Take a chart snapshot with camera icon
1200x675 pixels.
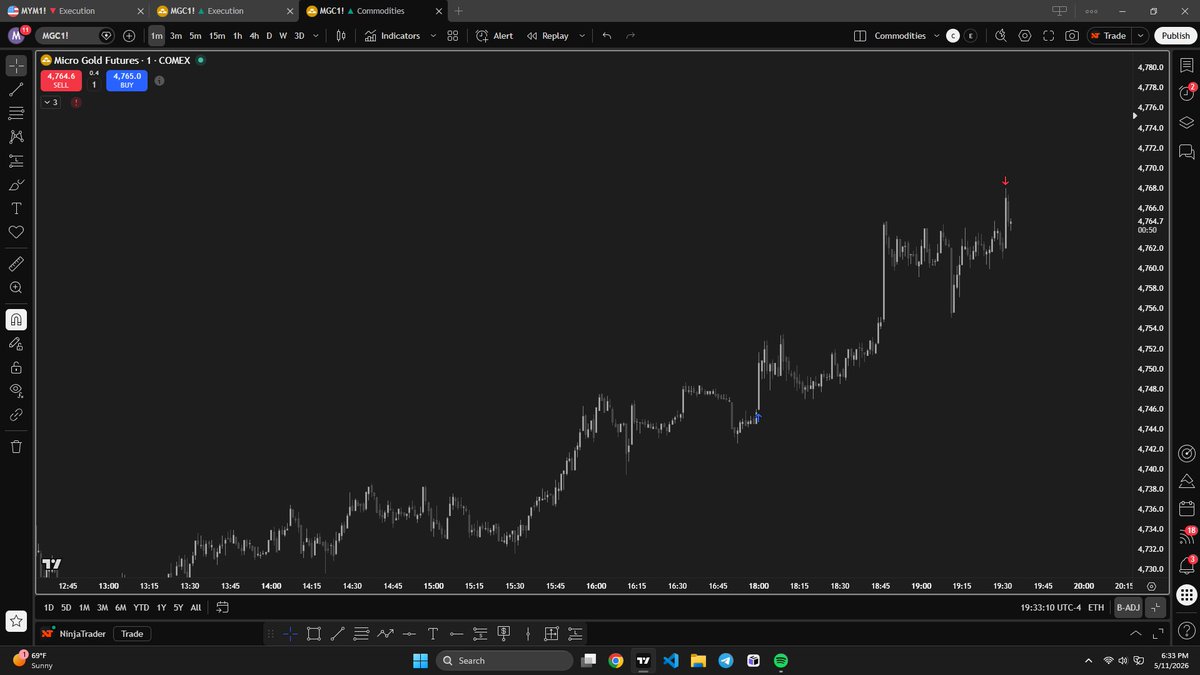click(1072, 35)
